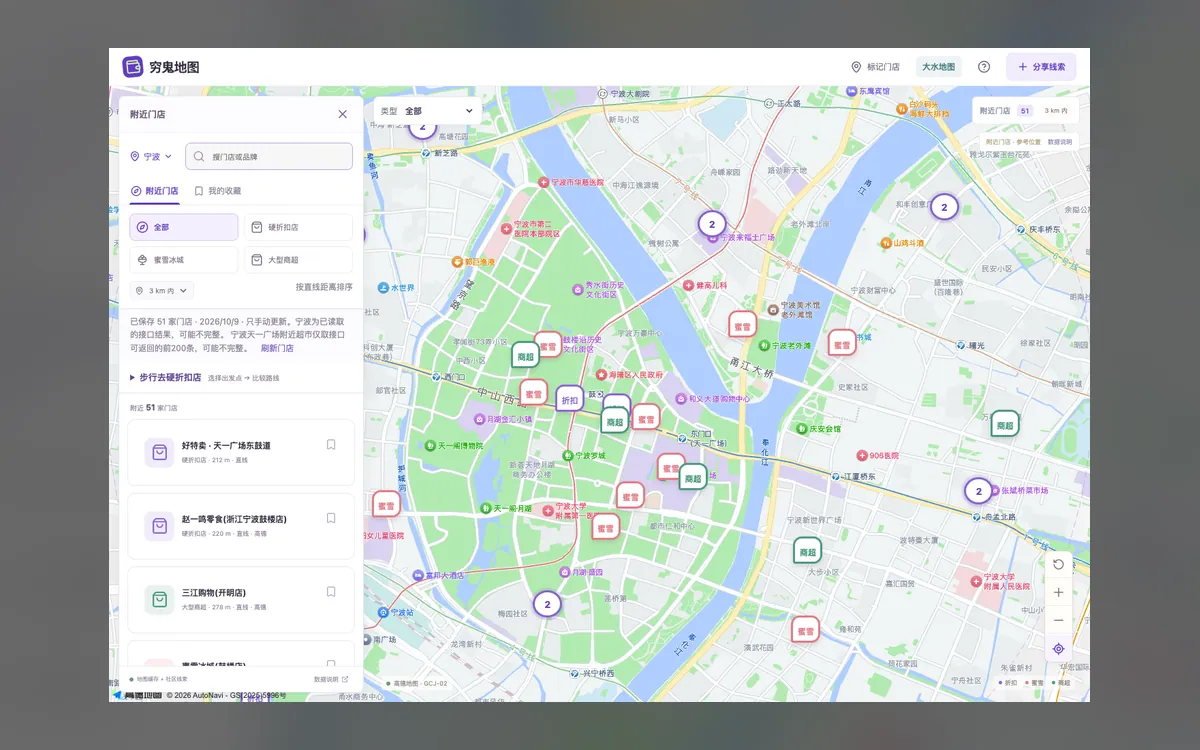This screenshot has width=1200, height=750.
Task: Click the 分享线索 button
Action: point(1041,67)
